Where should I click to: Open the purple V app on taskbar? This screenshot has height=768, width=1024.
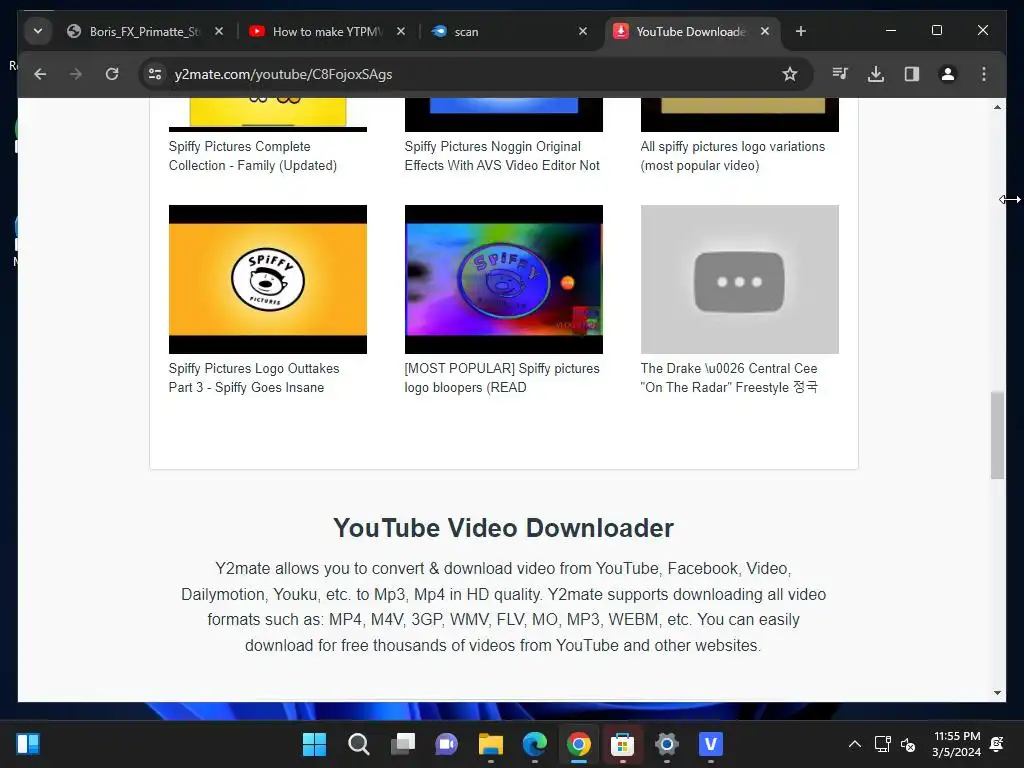coord(711,744)
